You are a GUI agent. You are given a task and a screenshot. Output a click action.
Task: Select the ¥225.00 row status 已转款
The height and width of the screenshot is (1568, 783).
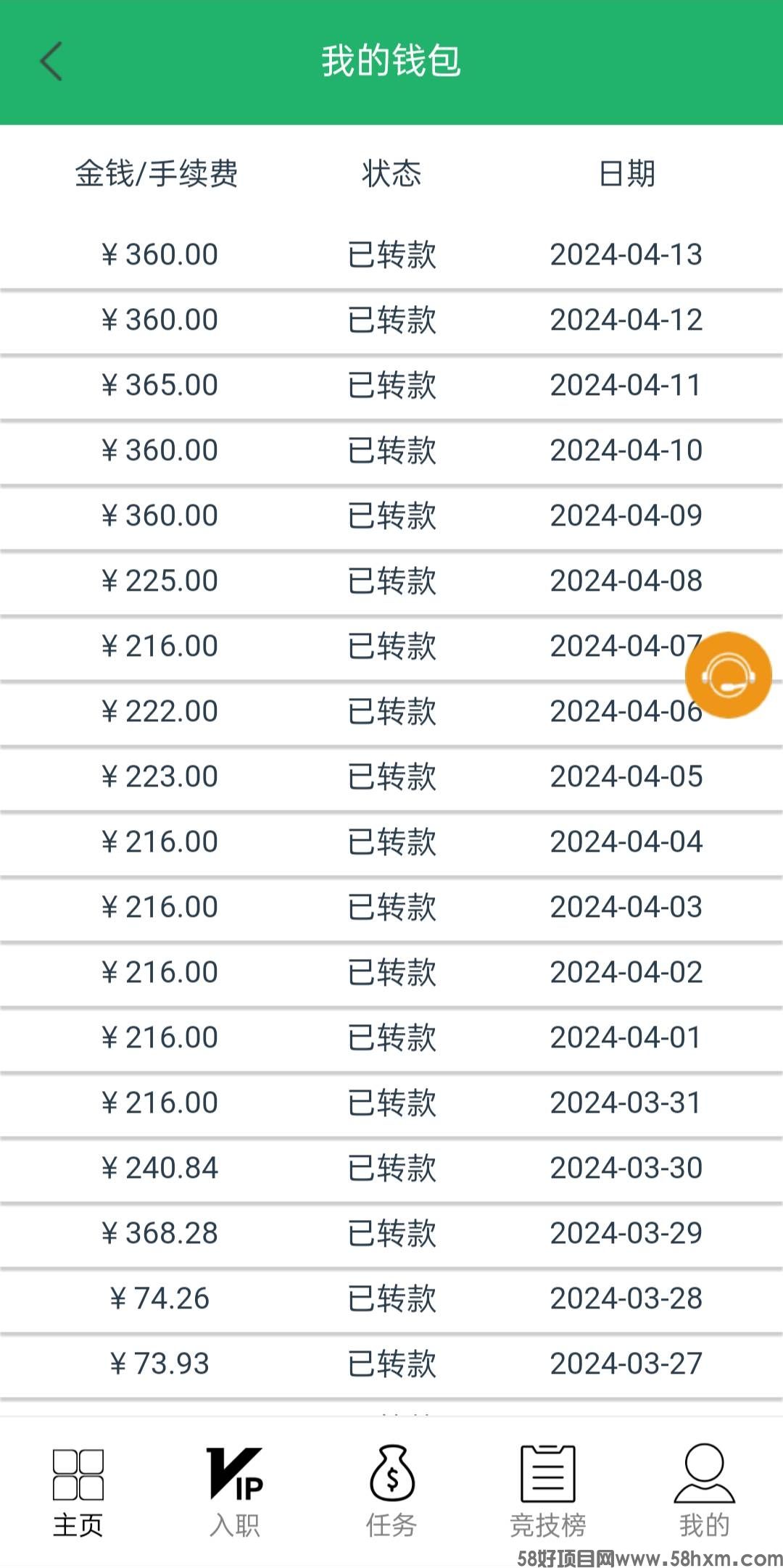tap(392, 581)
